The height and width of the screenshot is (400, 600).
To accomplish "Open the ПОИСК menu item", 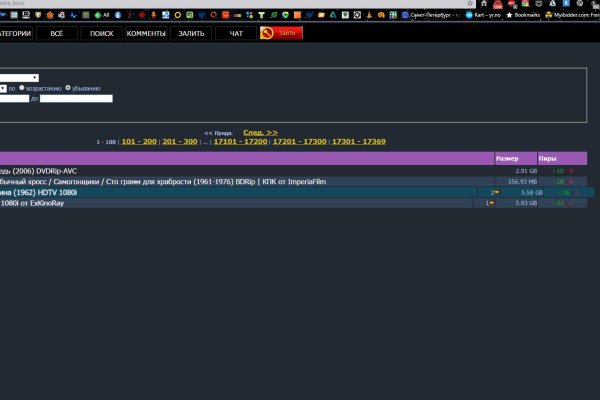I will [x=101, y=33].
